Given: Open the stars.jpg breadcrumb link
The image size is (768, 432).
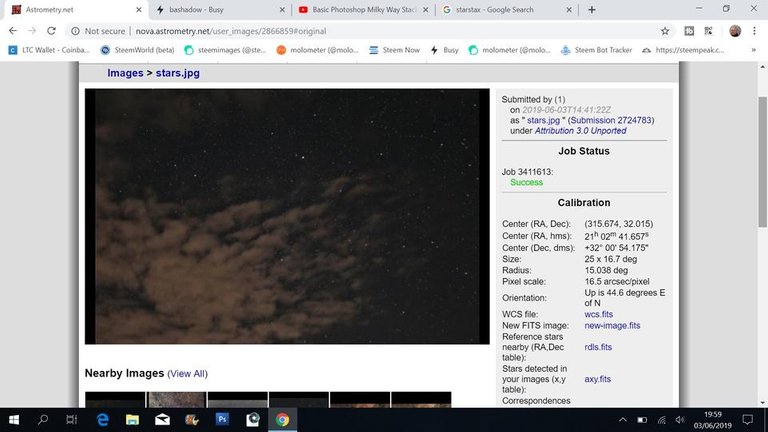Looking at the screenshot, I should tap(178, 73).
